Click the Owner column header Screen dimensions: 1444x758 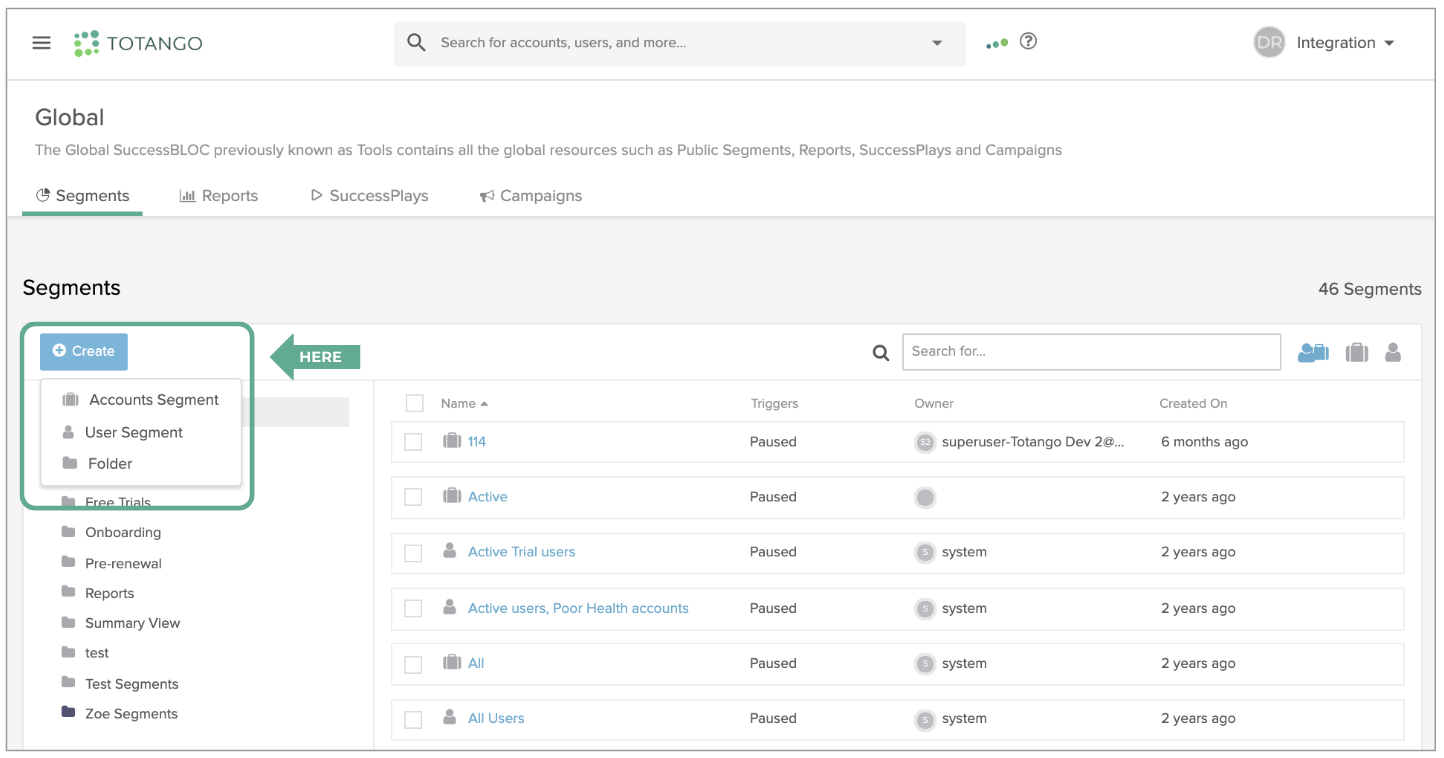click(x=934, y=403)
